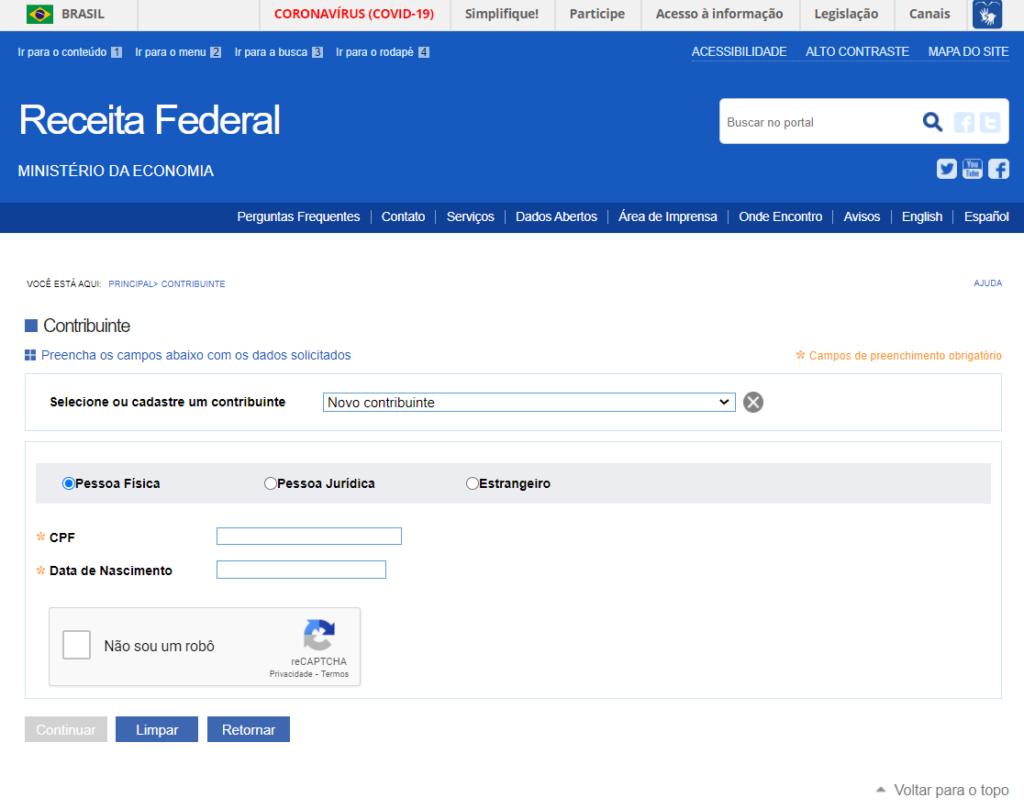Click Ir para o menu skip link
This screenshot has height=809, width=1024.
(178, 52)
